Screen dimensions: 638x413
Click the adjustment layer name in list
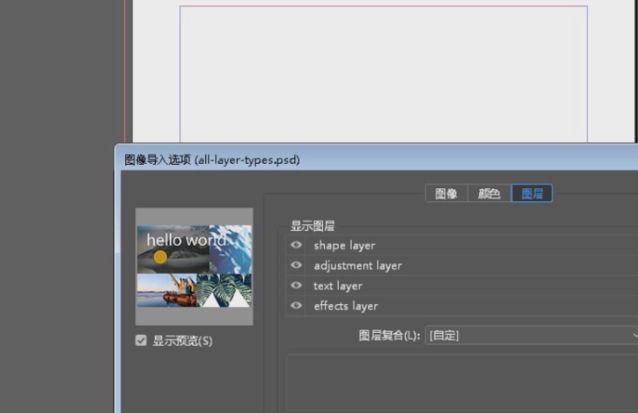pyautogui.click(x=357, y=266)
